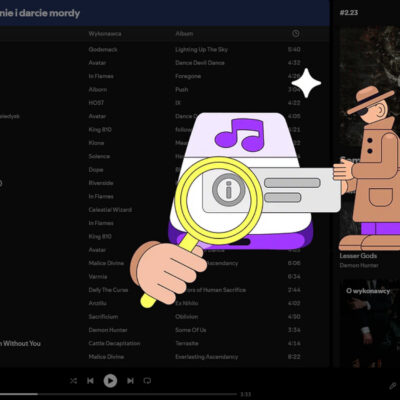This screenshot has height=400, width=400.
Task: Open the Ex Nihilo album link
Action: point(187,303)
